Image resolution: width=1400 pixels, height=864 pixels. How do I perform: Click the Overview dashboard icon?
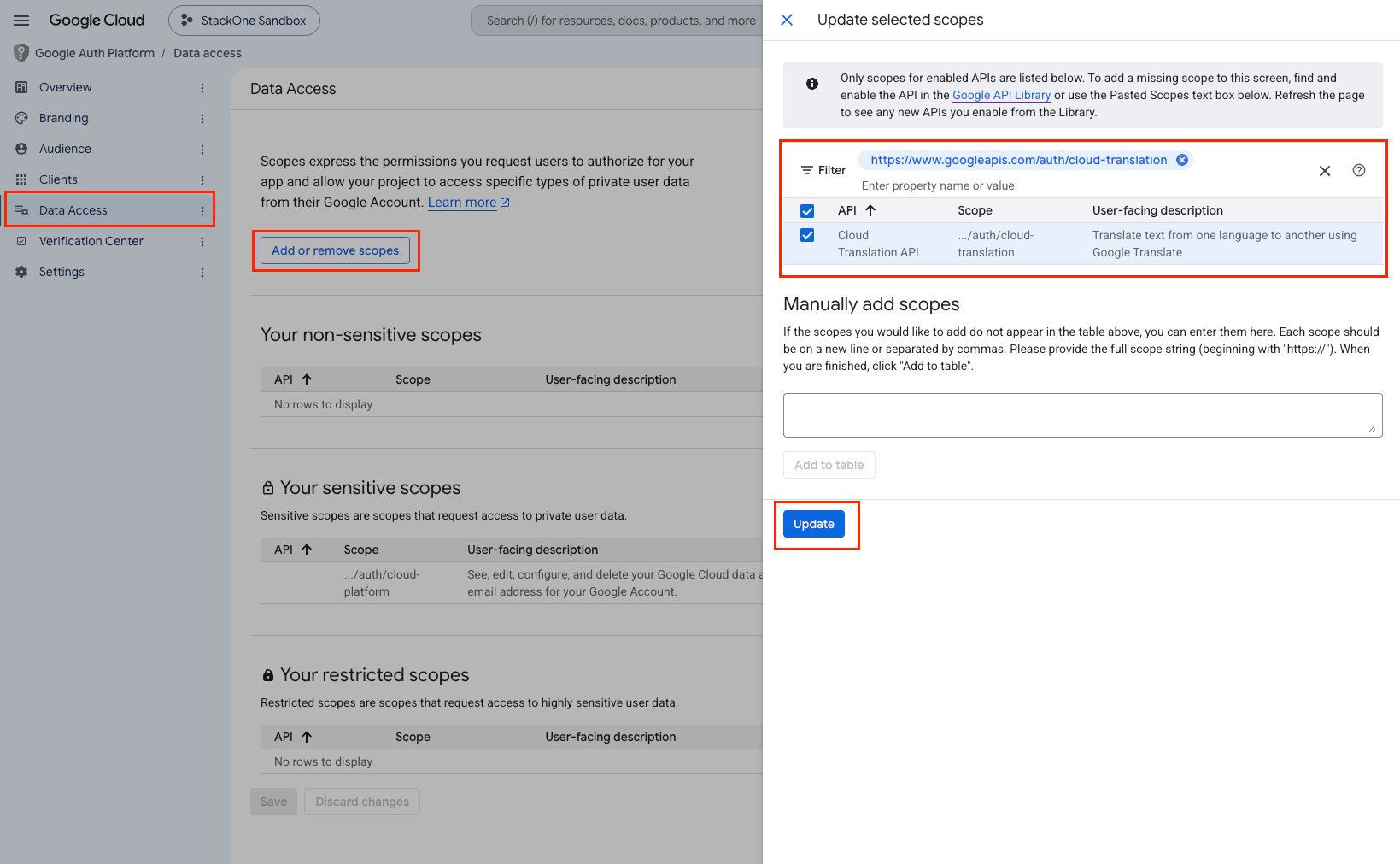21,87
